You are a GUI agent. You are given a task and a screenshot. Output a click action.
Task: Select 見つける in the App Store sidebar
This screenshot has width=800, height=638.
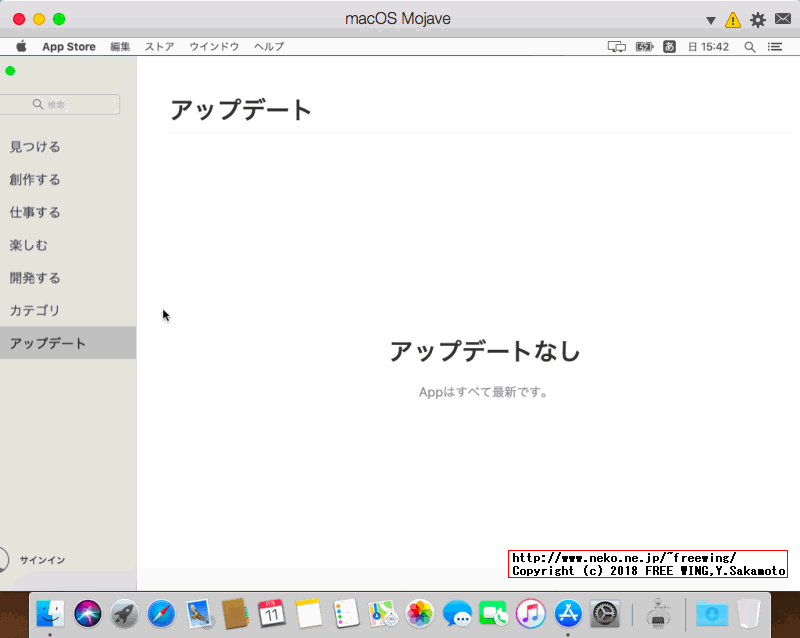click(x=33, y=146)
